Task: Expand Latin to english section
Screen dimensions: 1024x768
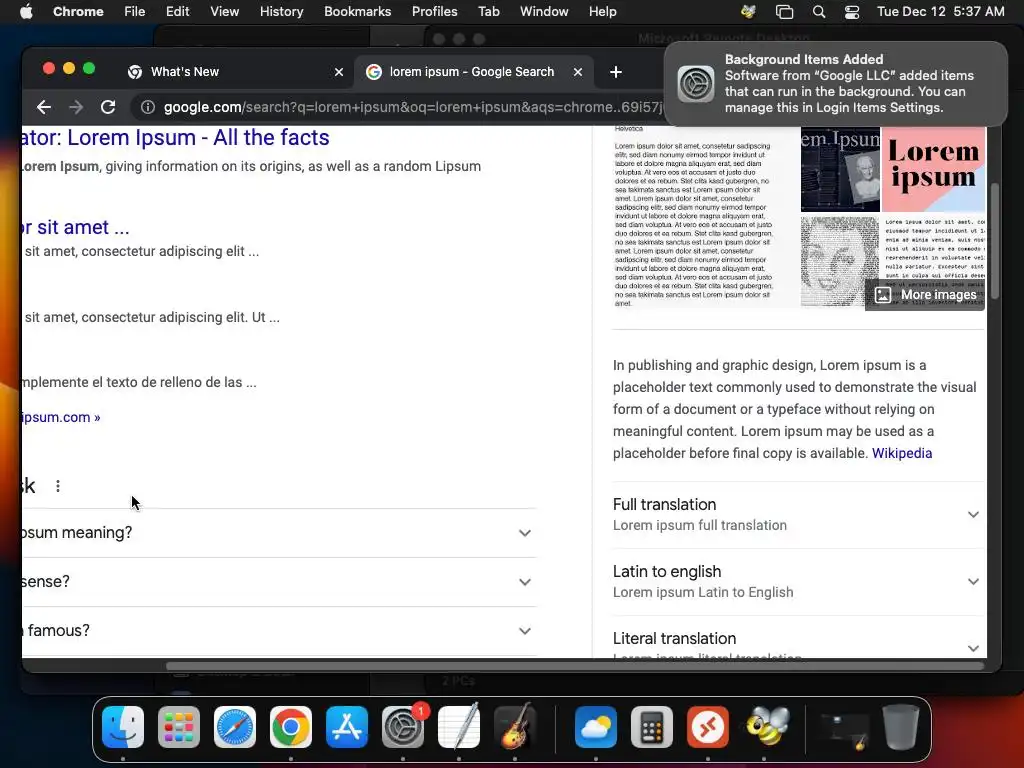Action: pos(797,581)
